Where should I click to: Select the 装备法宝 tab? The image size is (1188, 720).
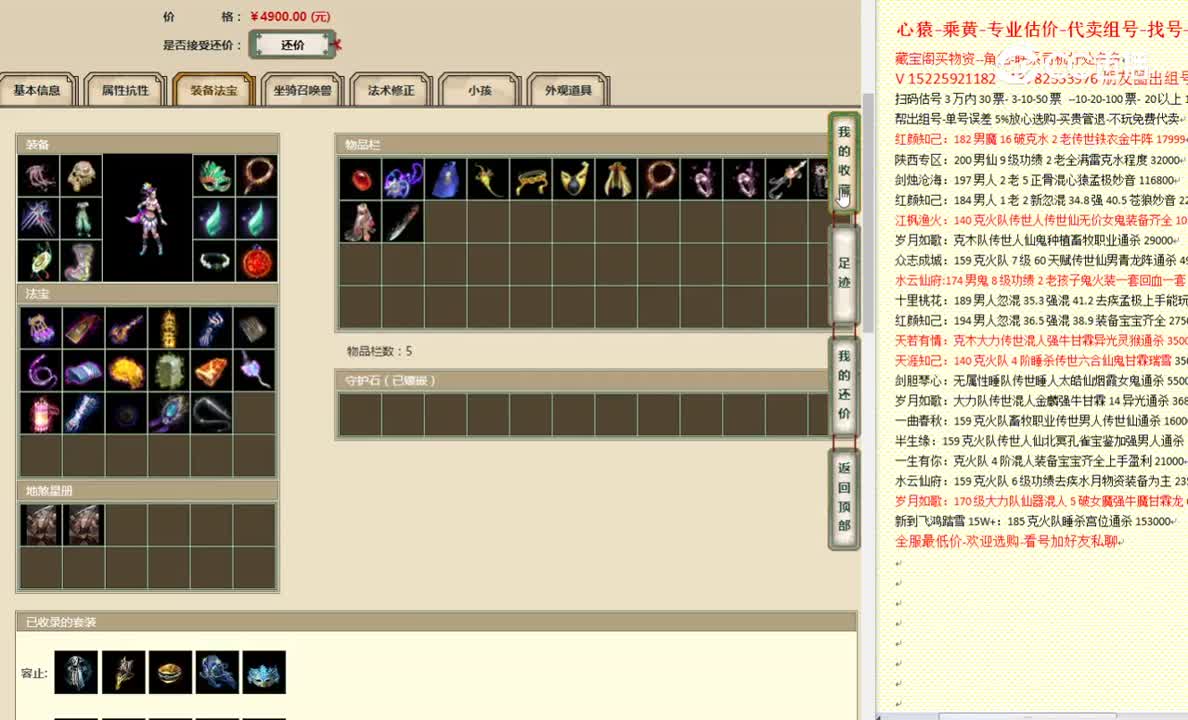[214, 90]
